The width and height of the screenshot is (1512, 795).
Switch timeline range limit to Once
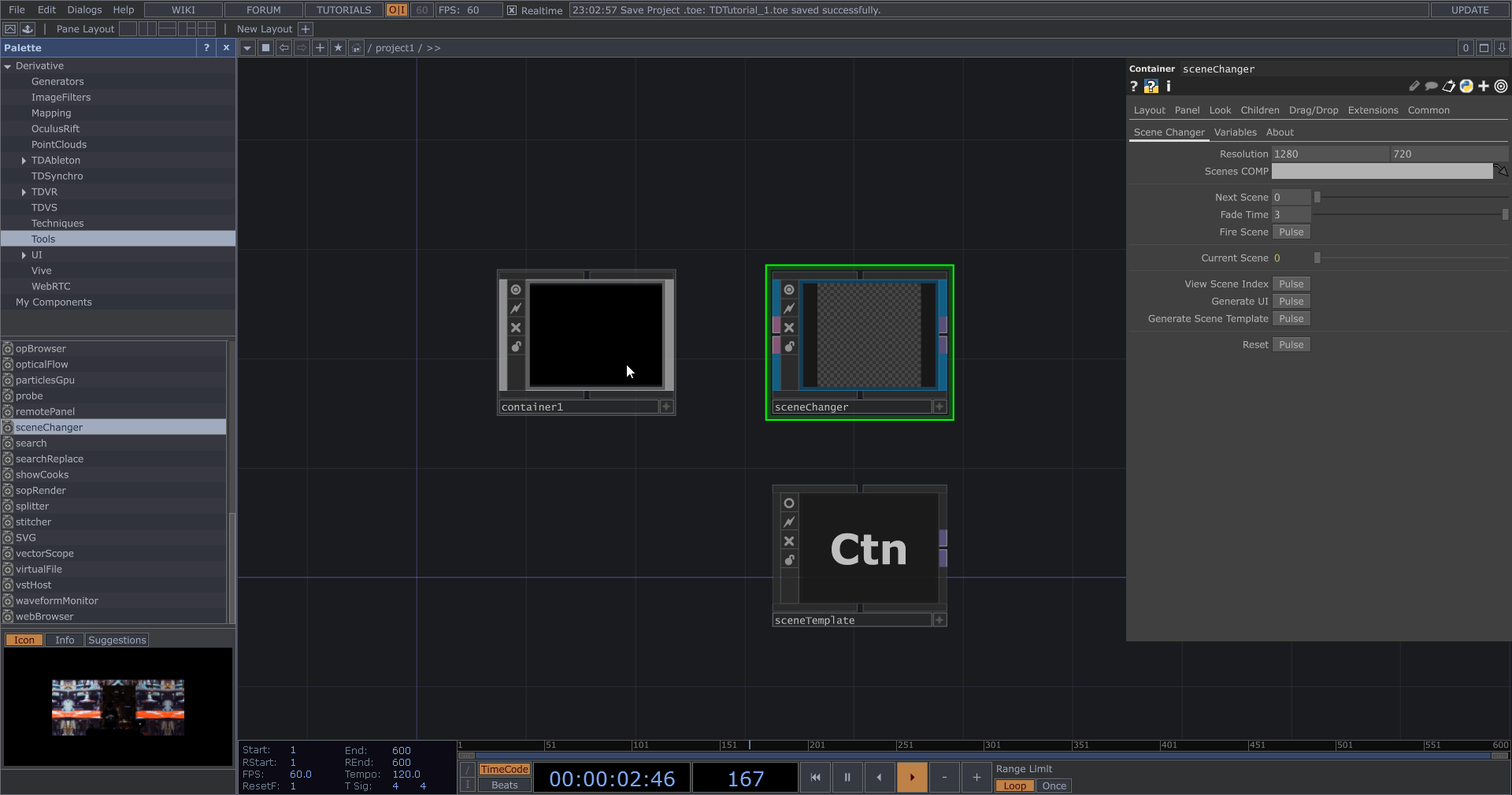[x=1054, y=786]
